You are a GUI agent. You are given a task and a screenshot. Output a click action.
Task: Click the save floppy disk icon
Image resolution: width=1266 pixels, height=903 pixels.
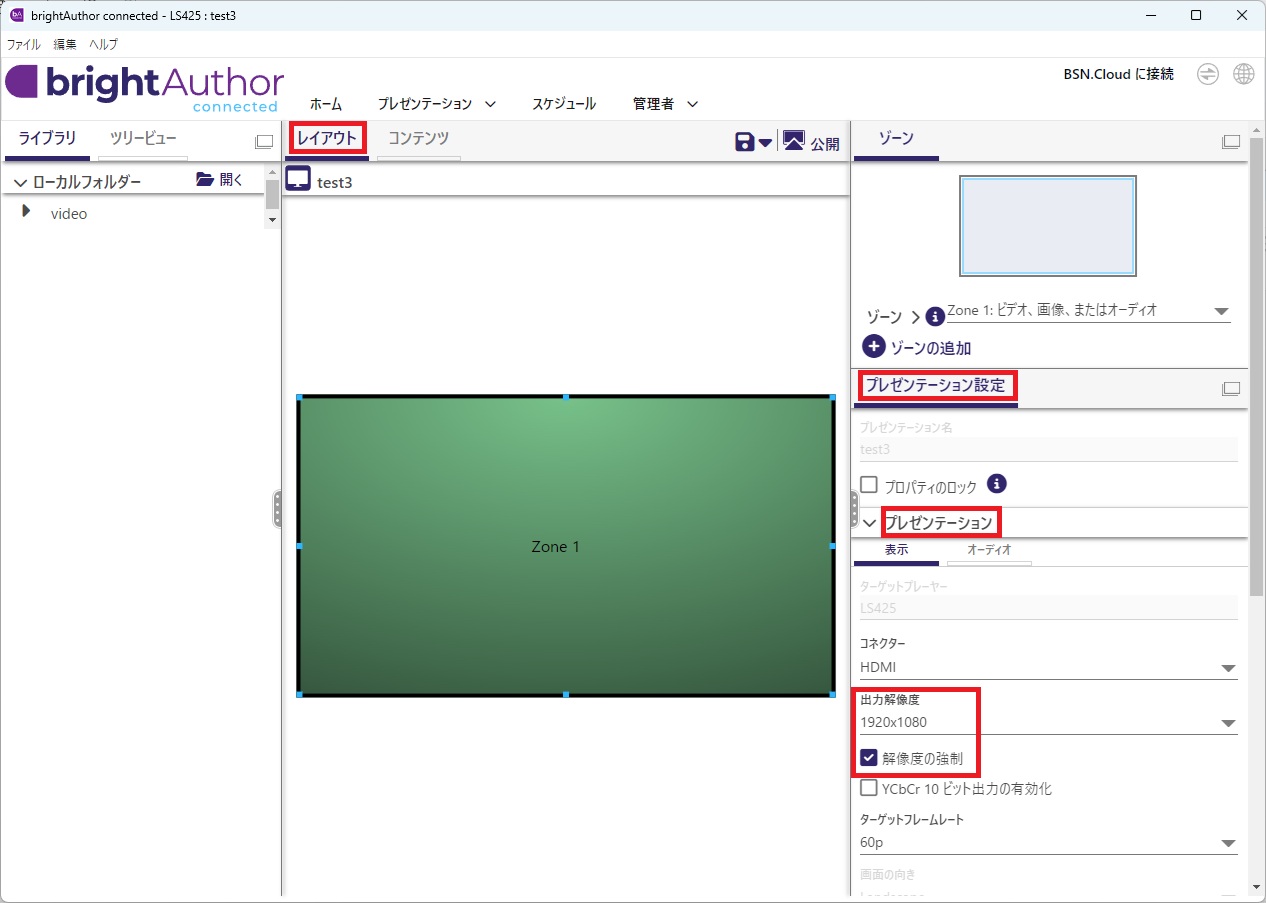pyautogui.click(x=744, y=142)
